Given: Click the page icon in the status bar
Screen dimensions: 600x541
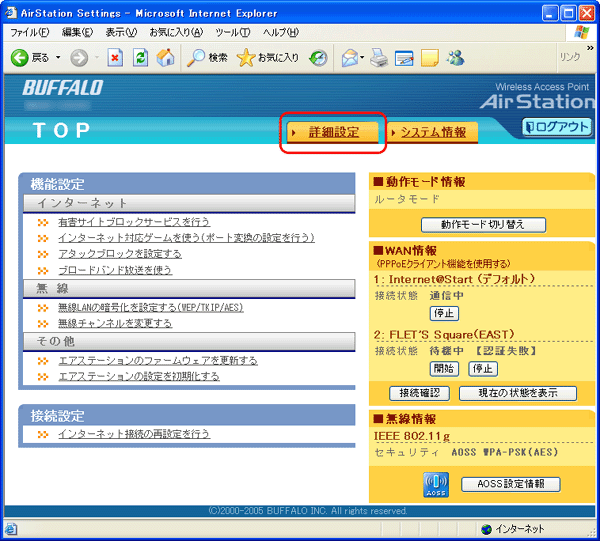Looking at the screenshot, I should coord(11,530).
